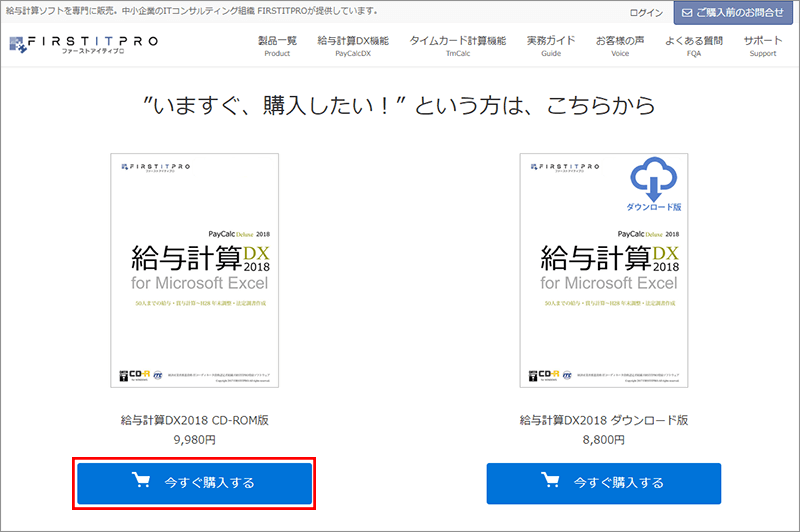Open the 製品一覧 Product menu
This screenshot has height=532, width=800.
click(277, 46)
